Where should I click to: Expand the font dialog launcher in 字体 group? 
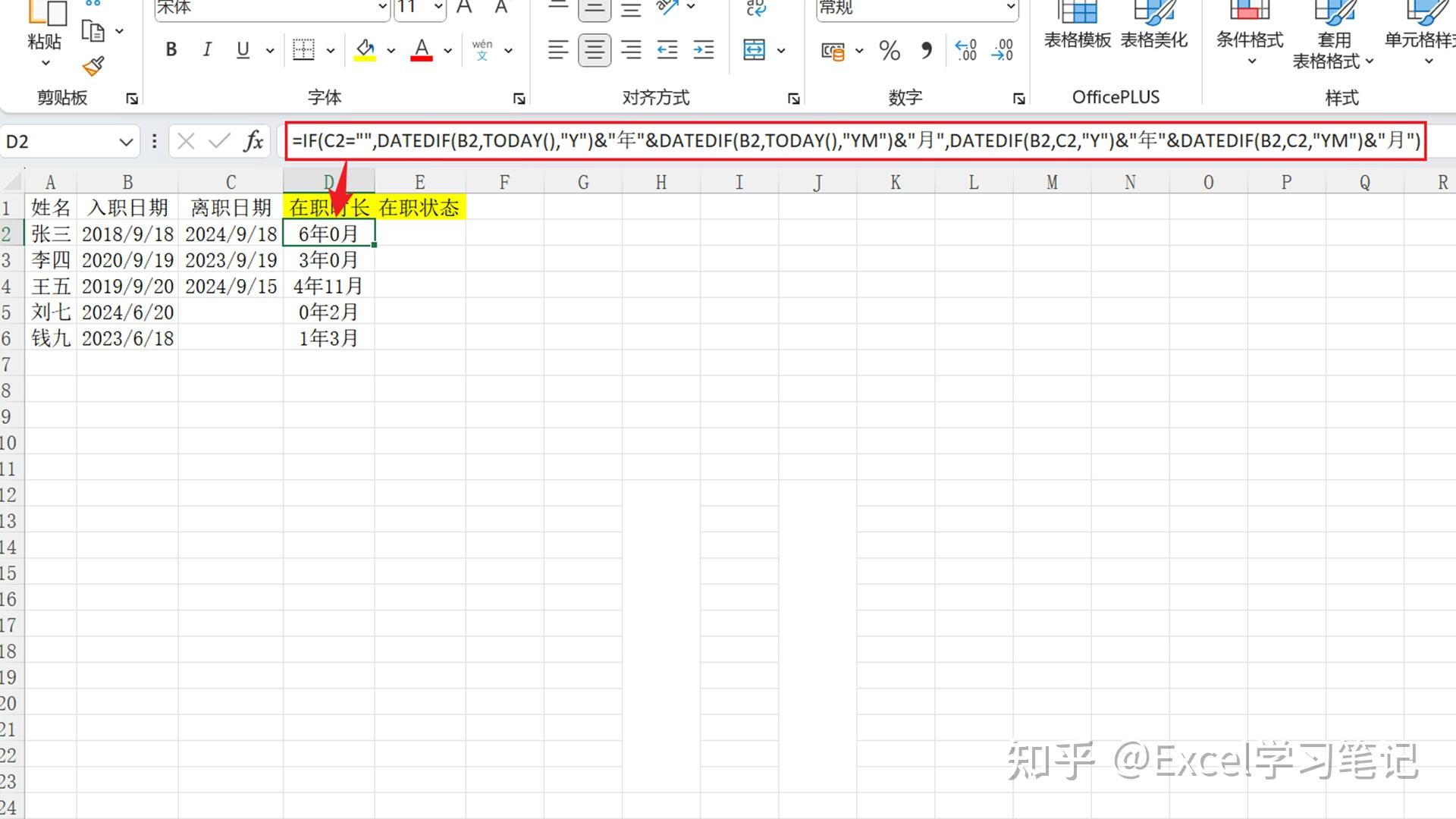pos(519,99)
